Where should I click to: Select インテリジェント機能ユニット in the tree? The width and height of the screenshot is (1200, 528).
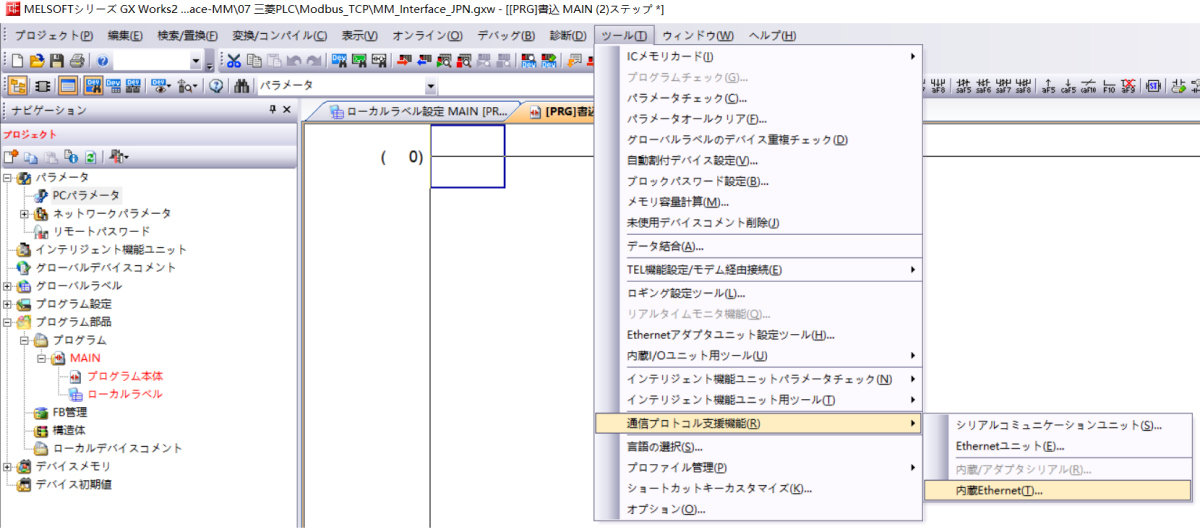(111, 249)
